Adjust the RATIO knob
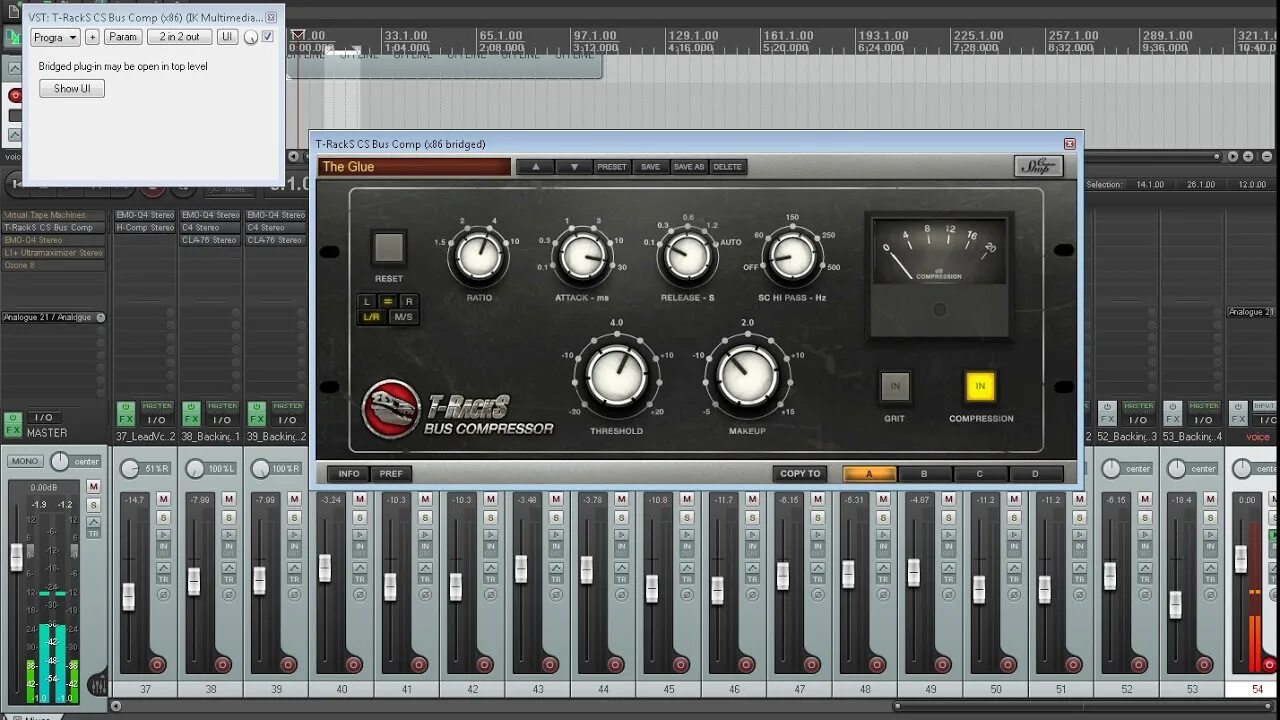The width and height of the screenshot is (1280, 720). (479, 256)
